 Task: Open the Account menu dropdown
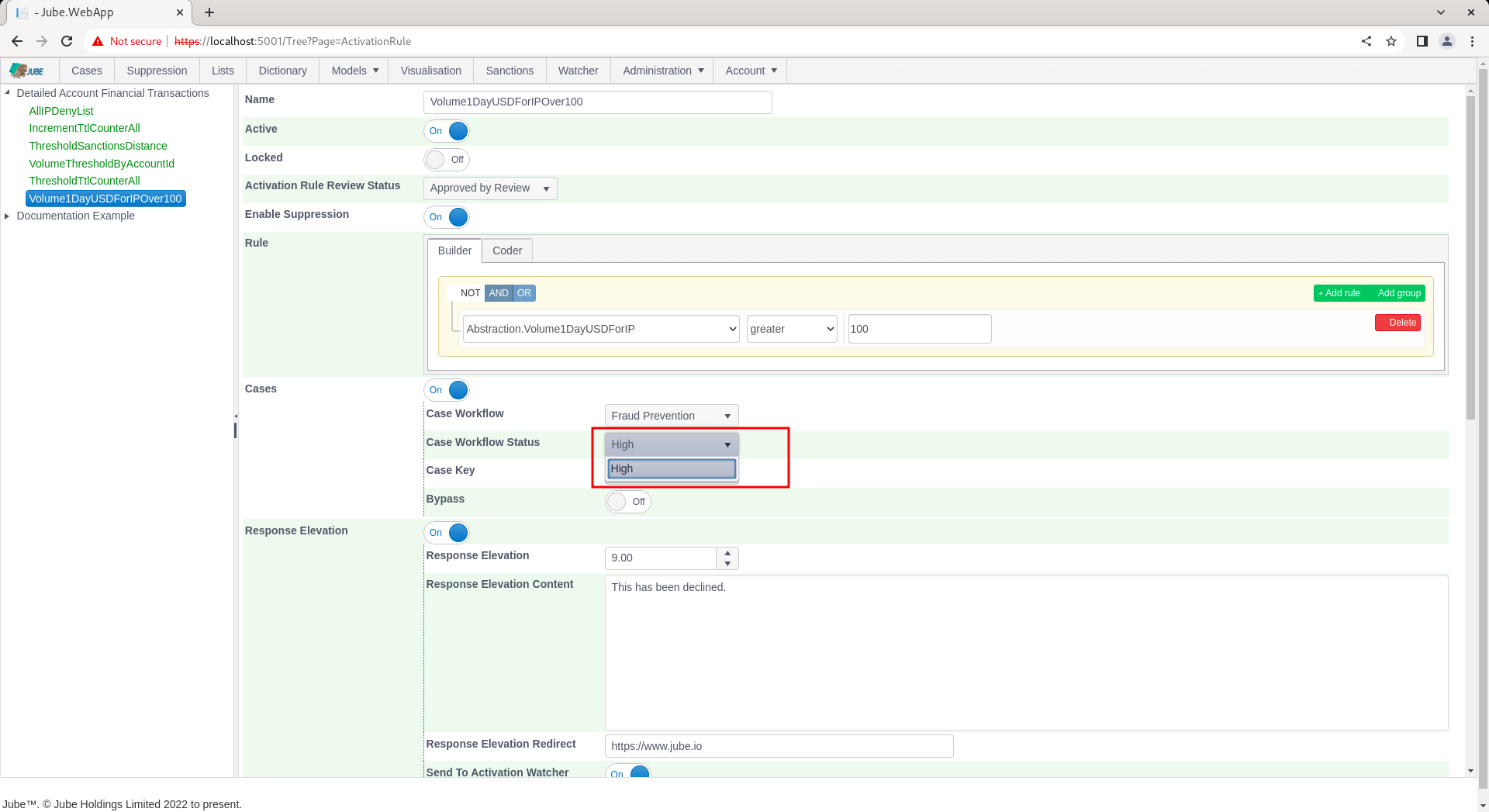750,71
